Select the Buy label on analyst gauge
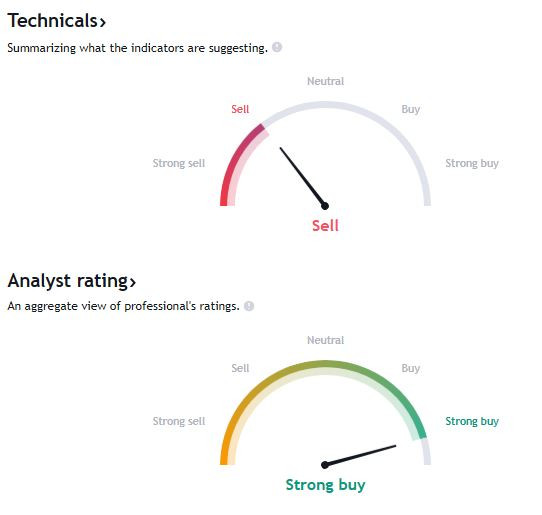This screenshot has width=542, height=515. 411,368
